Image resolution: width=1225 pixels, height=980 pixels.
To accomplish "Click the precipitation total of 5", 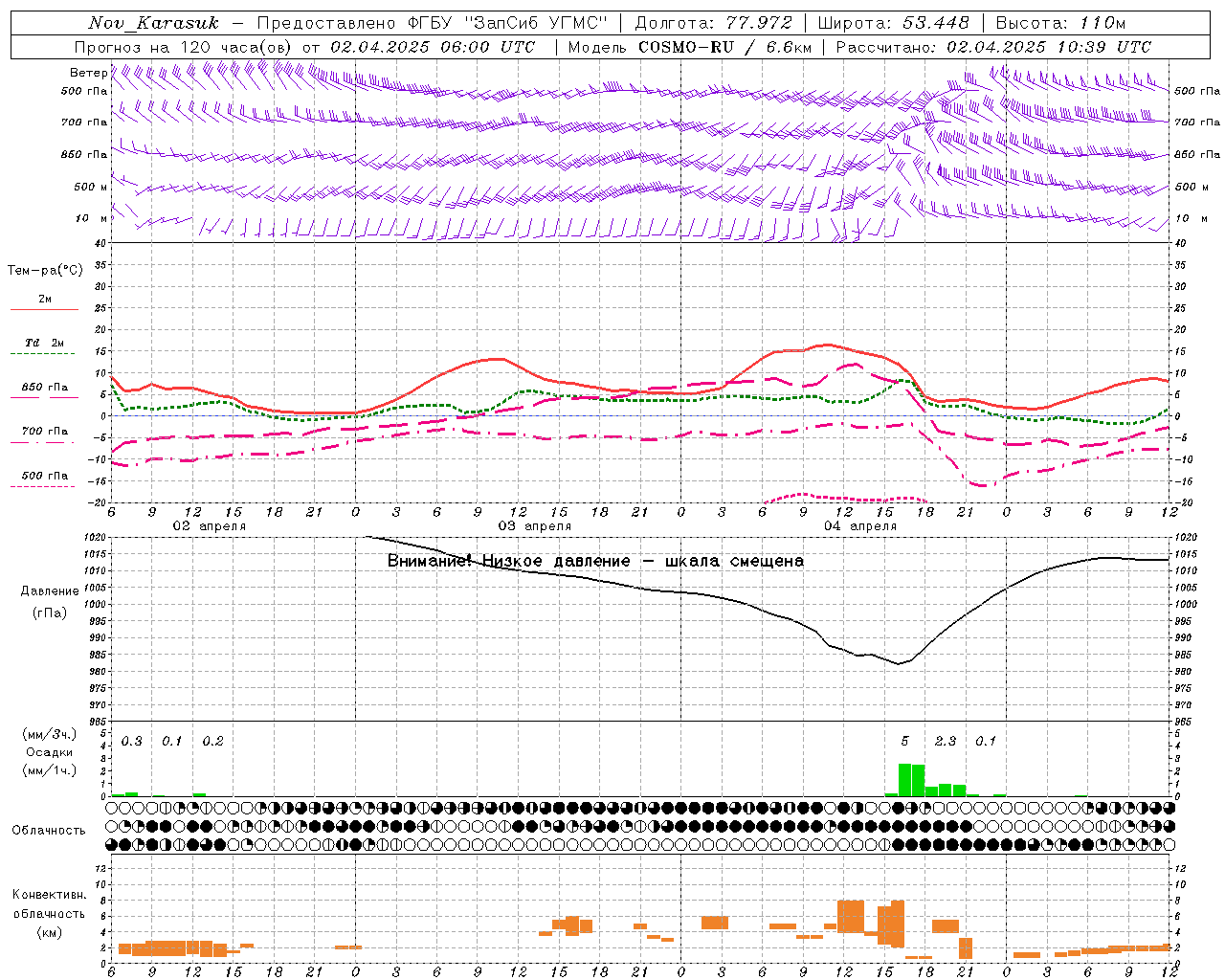I will 905,742.
